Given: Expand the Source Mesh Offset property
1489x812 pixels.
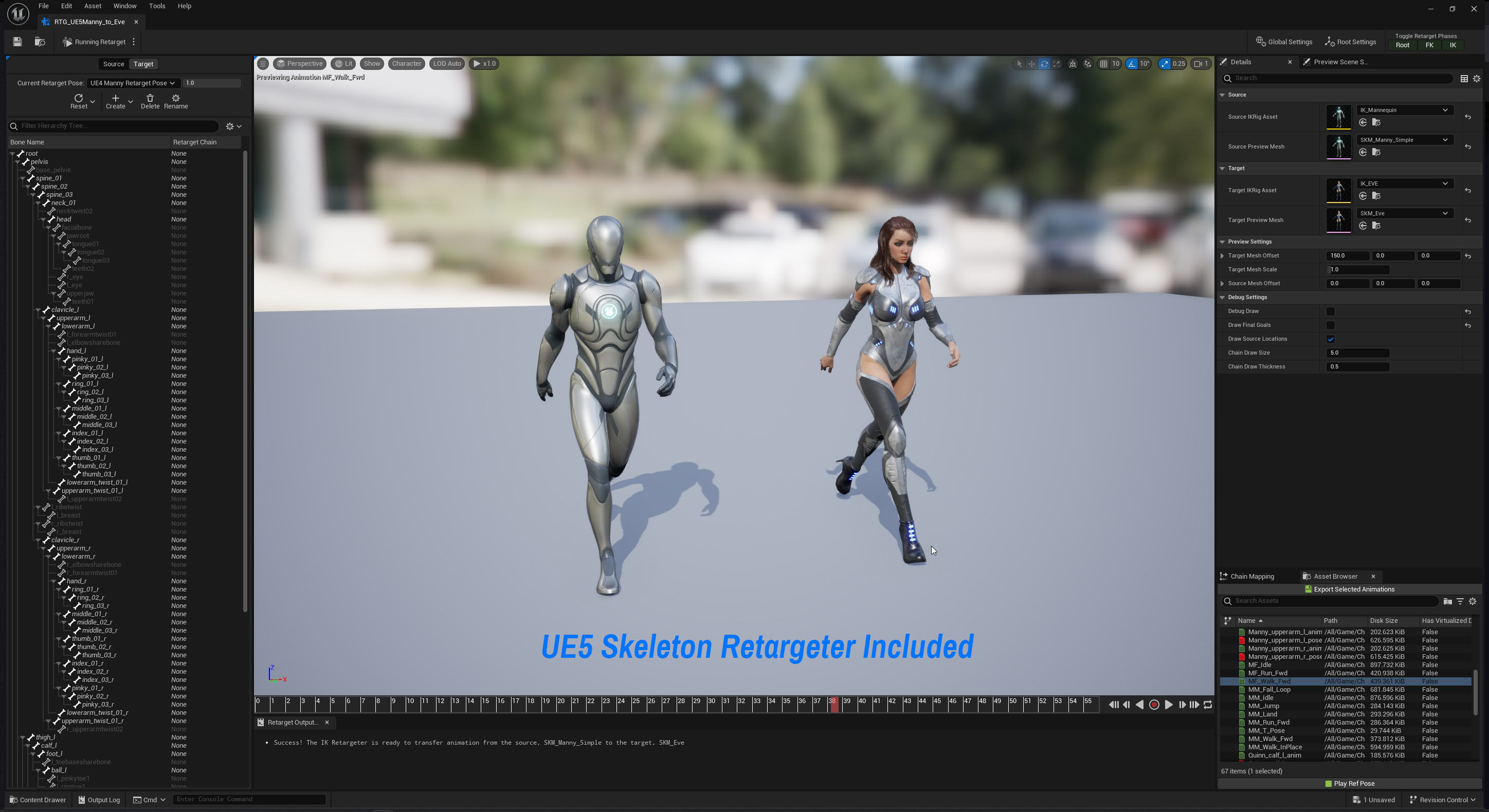Looking at the screenshot, I should click(1222, 283).
